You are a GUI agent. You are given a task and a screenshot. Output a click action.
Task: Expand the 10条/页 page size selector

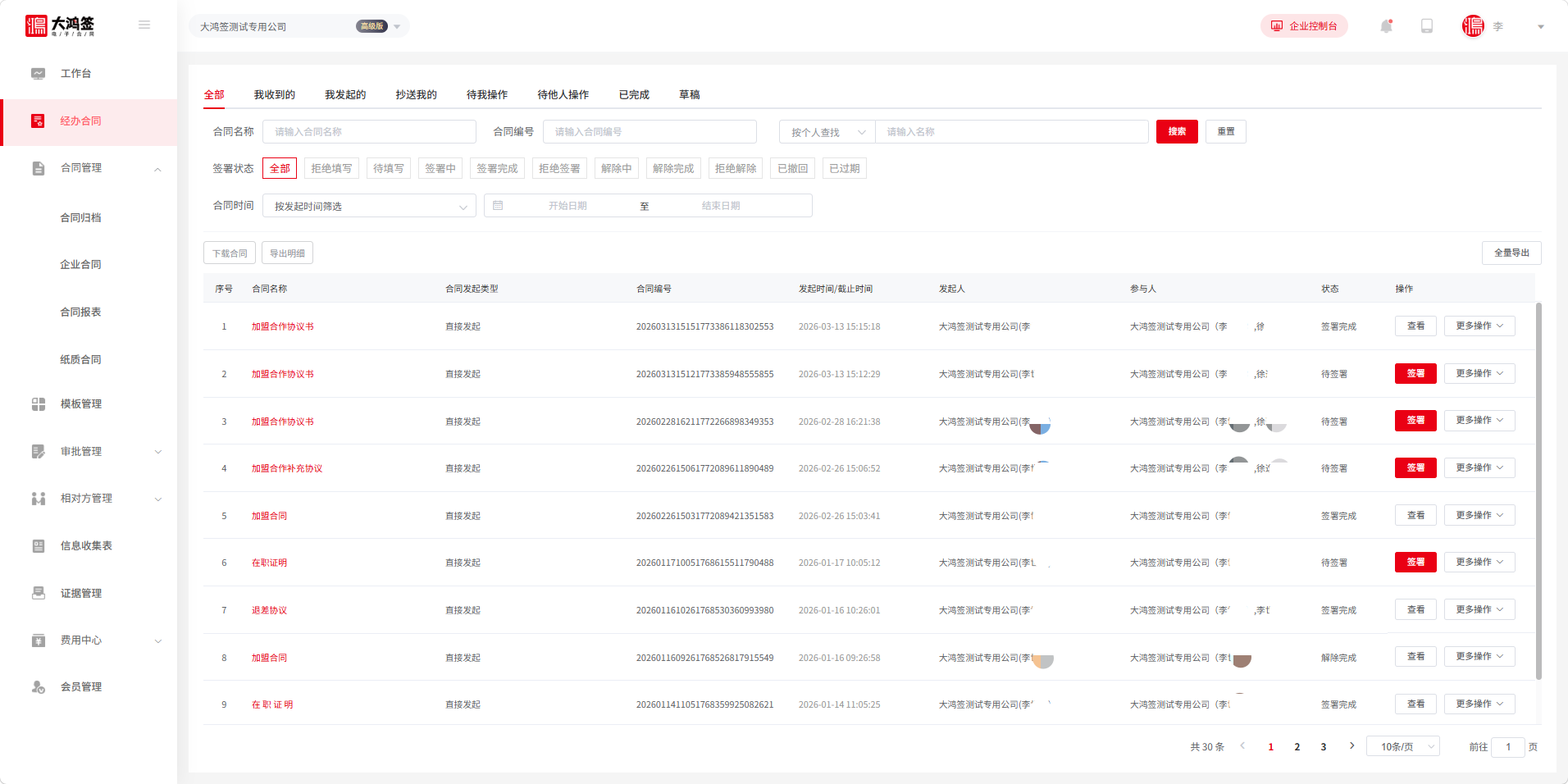pos(1402,747)
